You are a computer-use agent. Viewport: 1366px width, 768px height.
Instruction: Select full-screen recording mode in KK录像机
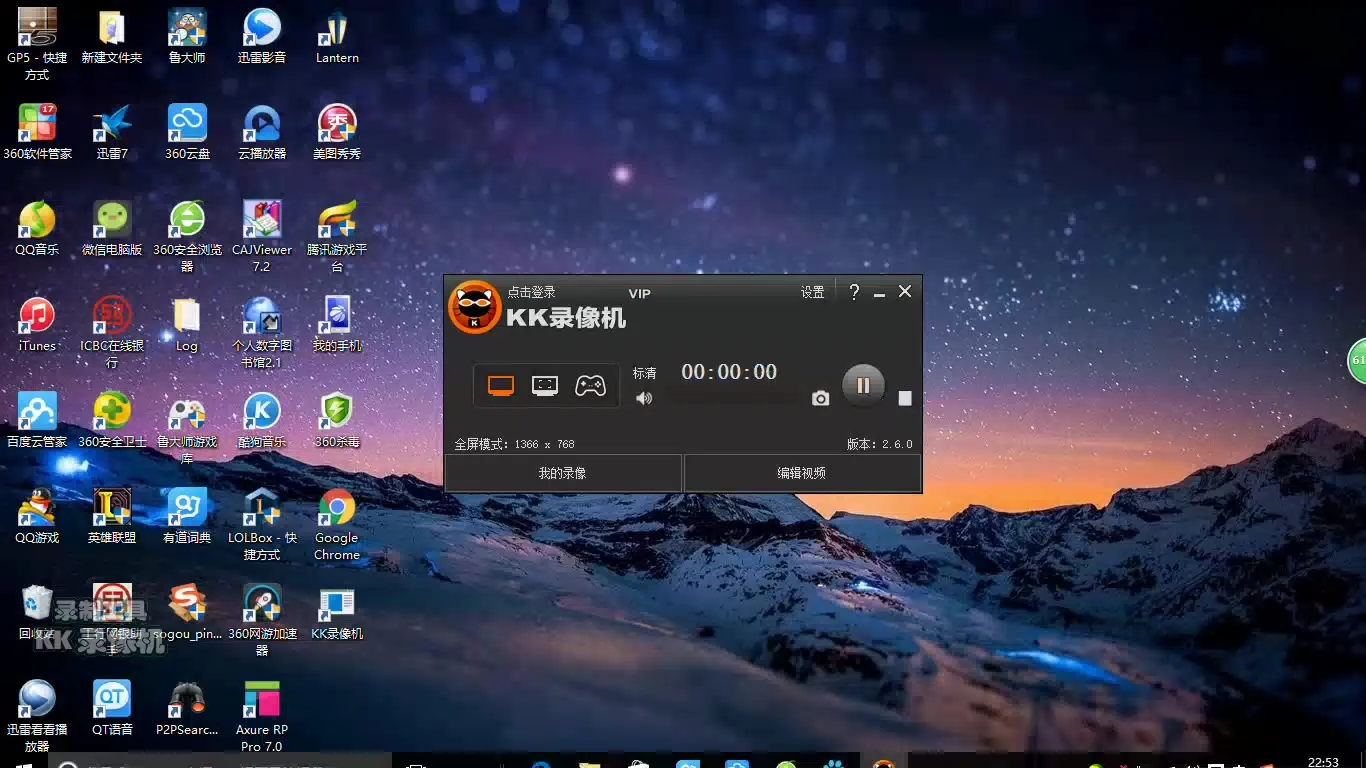point(500,386)
